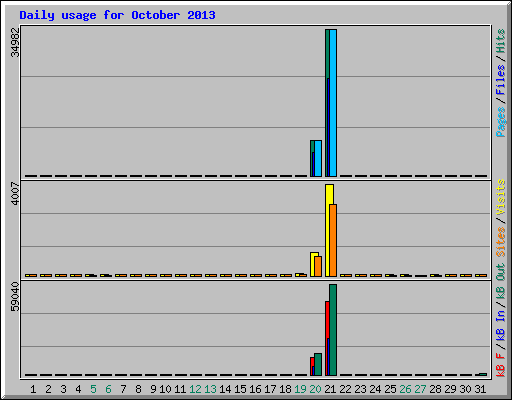Click day label 14 on the x-axis

[x=225, y=389]
